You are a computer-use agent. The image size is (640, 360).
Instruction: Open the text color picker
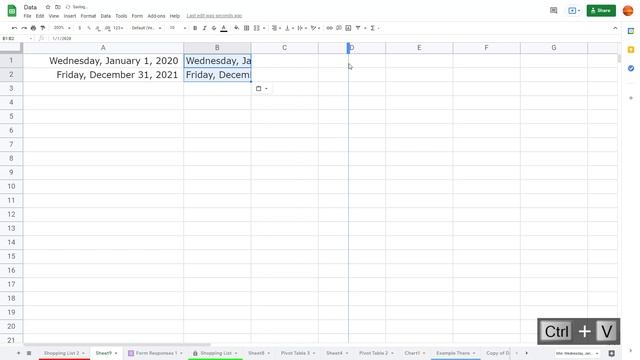(224, 28)
